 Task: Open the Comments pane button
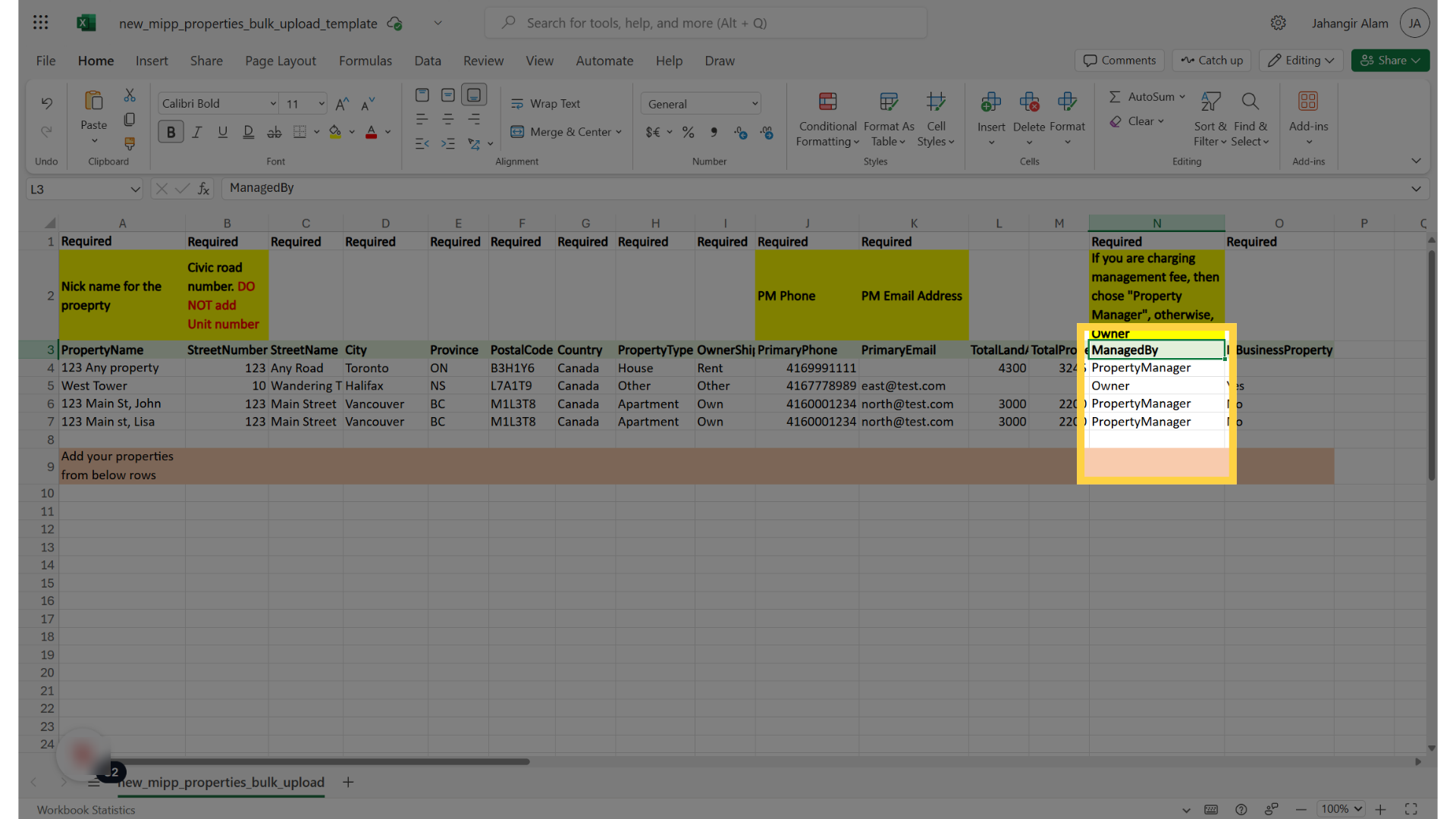pyautogui.click(x=1119, y=61)
